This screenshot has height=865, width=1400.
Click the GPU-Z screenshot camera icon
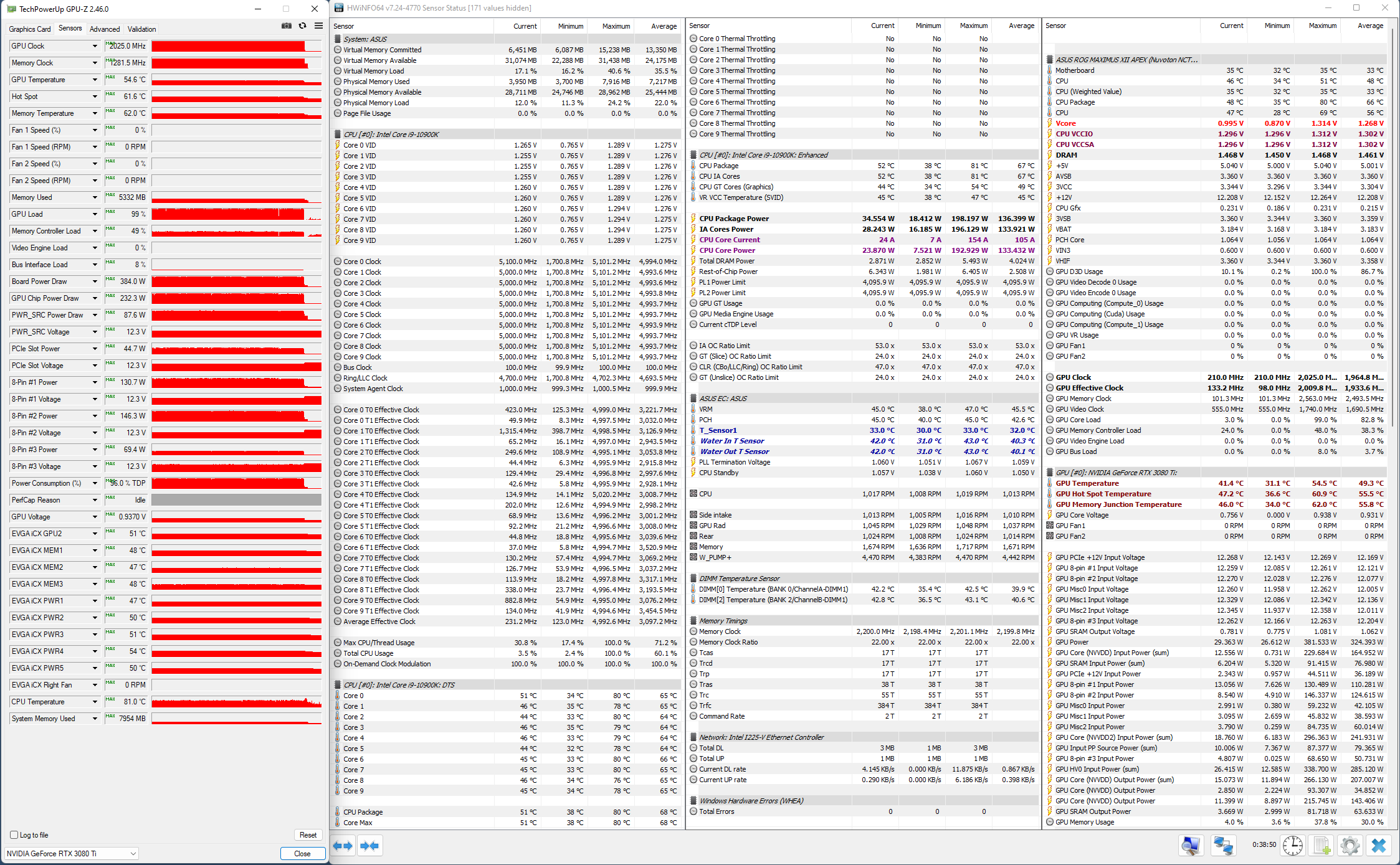pos(287,26)
